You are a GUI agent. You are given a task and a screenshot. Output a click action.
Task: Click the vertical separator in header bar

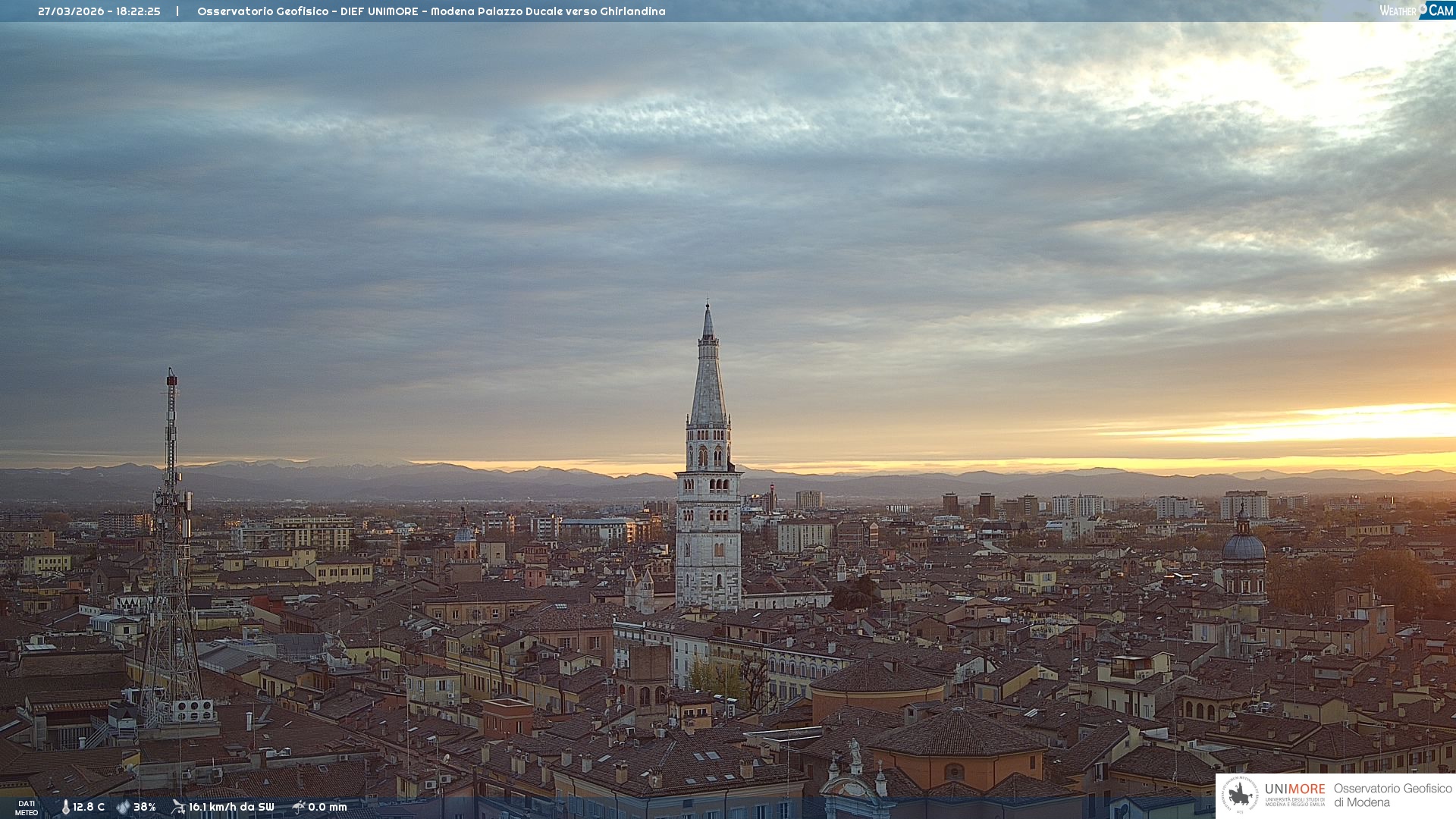coord(177,11)
